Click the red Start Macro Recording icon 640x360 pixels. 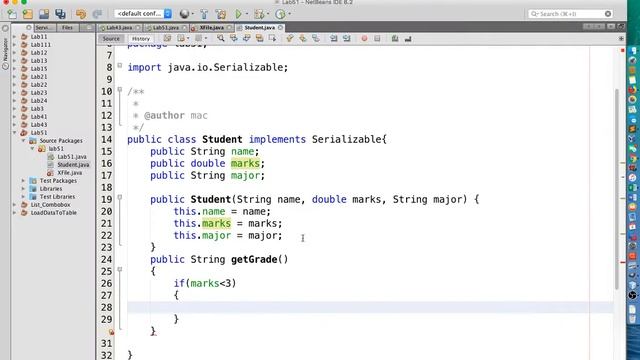pyautogui.click(x=364, y=38)
